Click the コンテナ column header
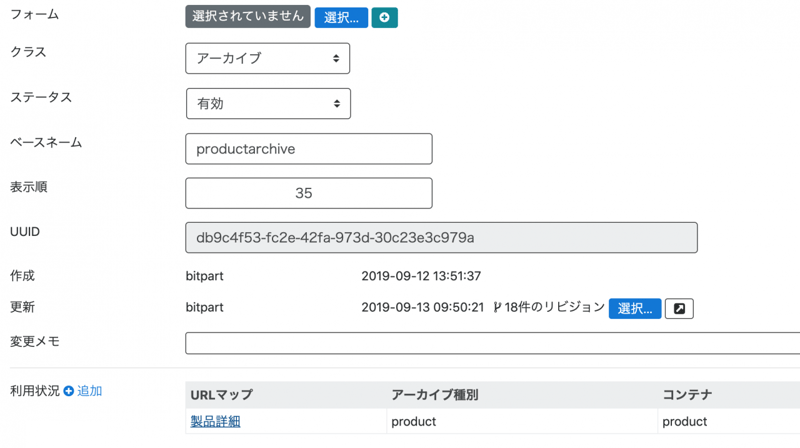The width and height of the screenshot is (800, 448). click(x=688, y=395)
